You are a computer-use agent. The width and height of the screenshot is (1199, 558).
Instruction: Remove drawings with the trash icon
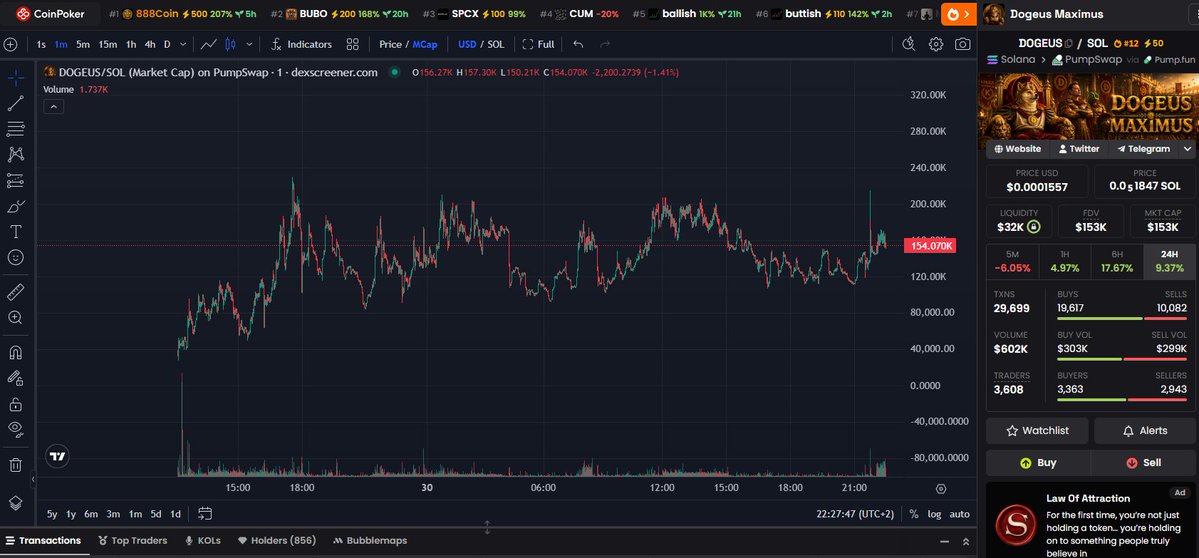[x=16, y=464]
